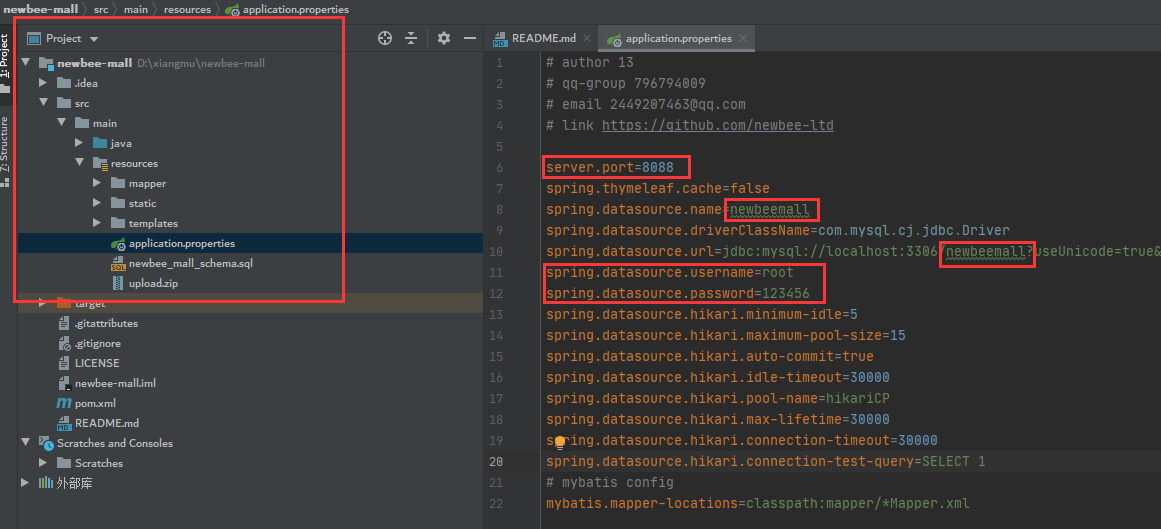
Task: Click the spring.datasource.username=root line
Action: click(x=669, y=273)
